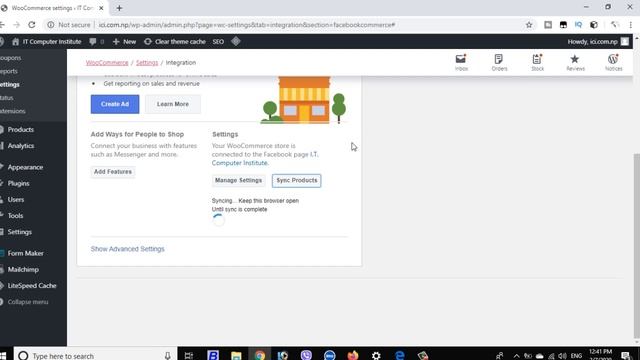Open Form Maker in the sidebar
The height and width of the screenshot is (360, 640).
pyautogui.click(x=25, y=253)
